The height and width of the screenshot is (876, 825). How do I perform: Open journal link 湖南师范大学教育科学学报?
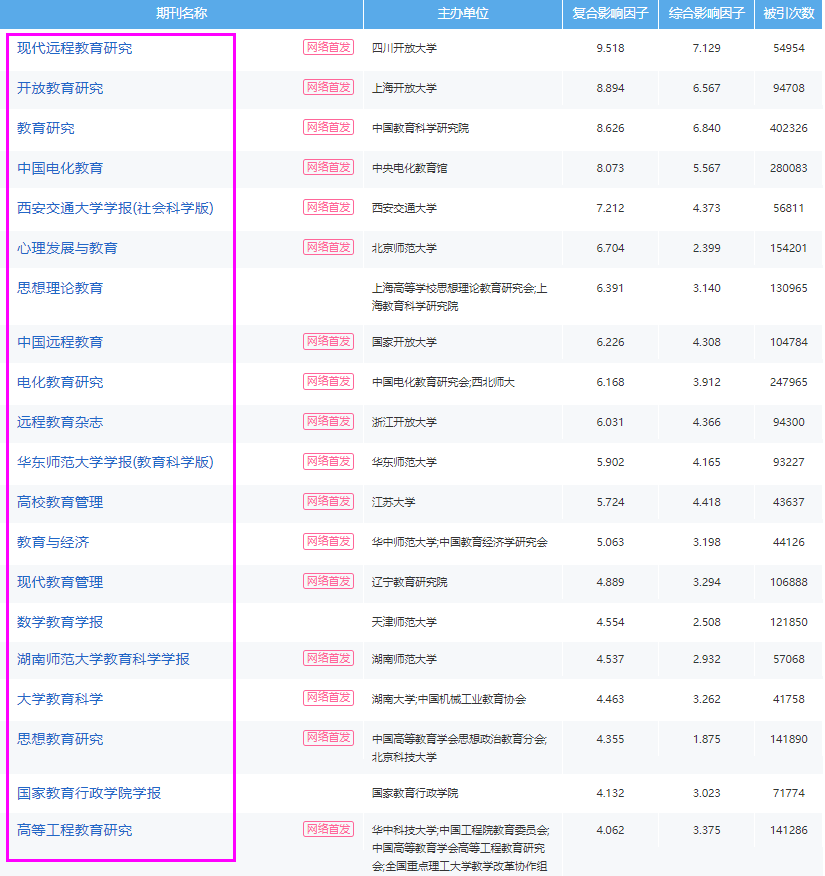point(103,659)
